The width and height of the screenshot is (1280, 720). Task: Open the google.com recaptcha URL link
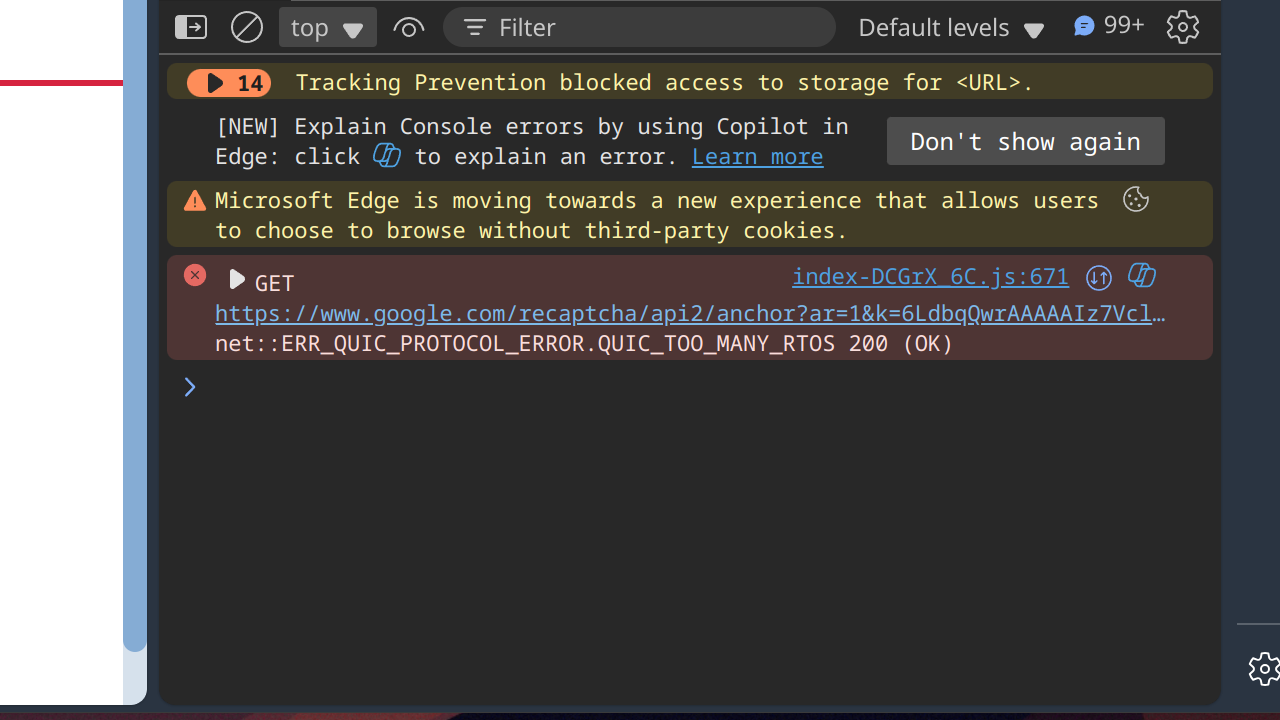690,314
